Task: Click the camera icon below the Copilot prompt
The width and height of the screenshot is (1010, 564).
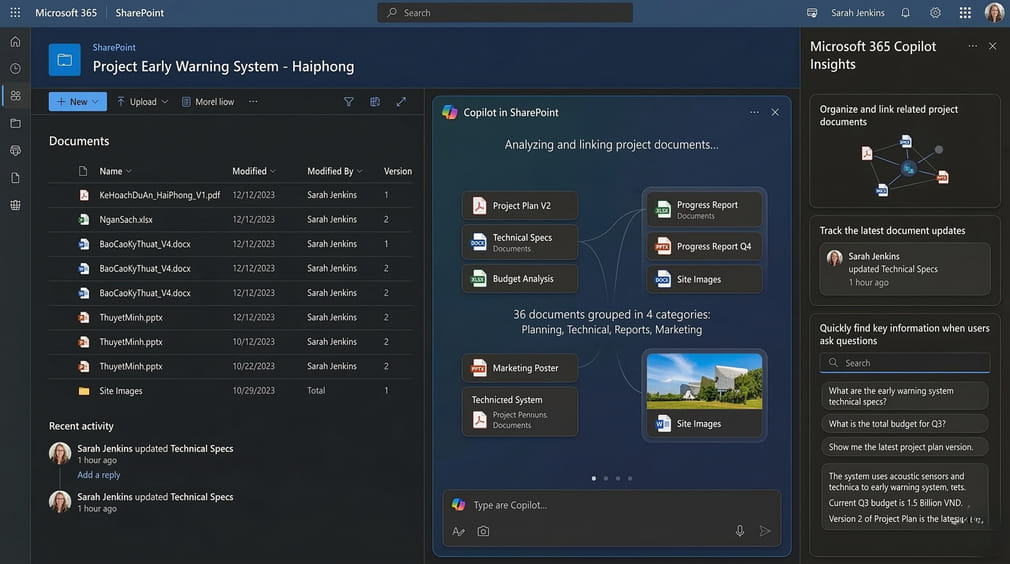Action: coord(483,531)
